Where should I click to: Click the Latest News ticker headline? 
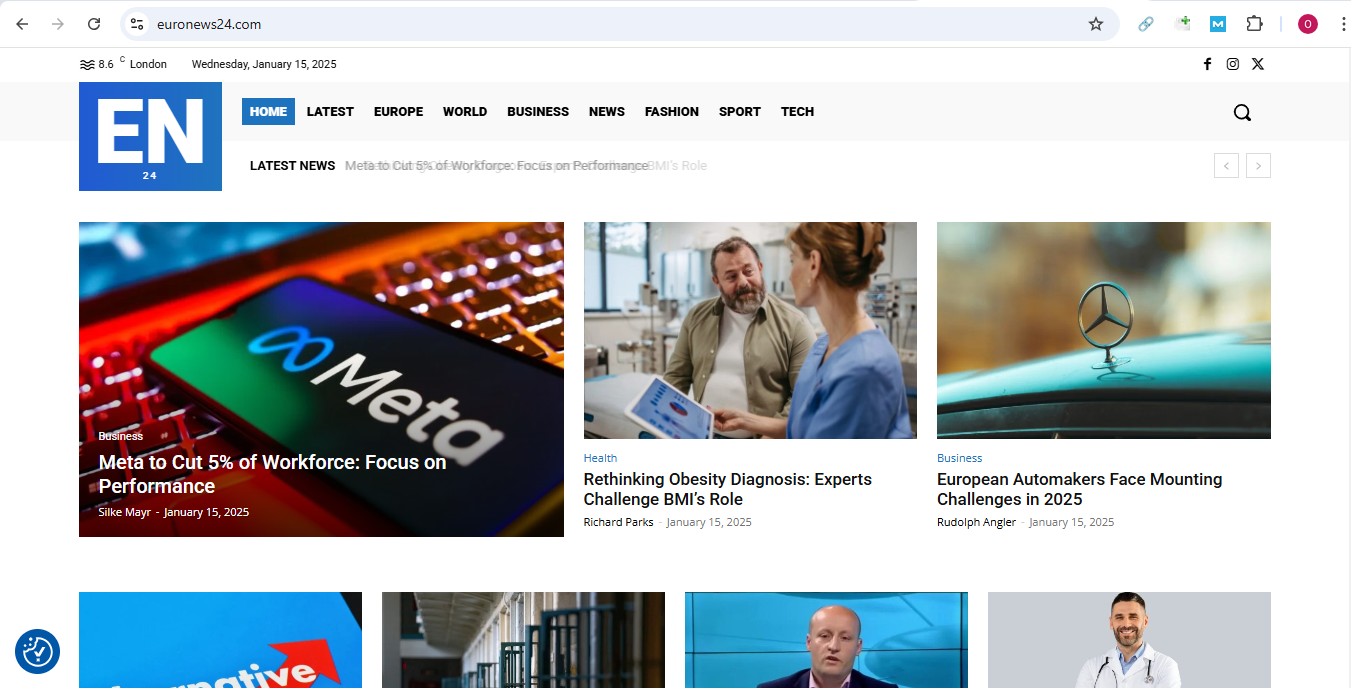click(496, 166)
